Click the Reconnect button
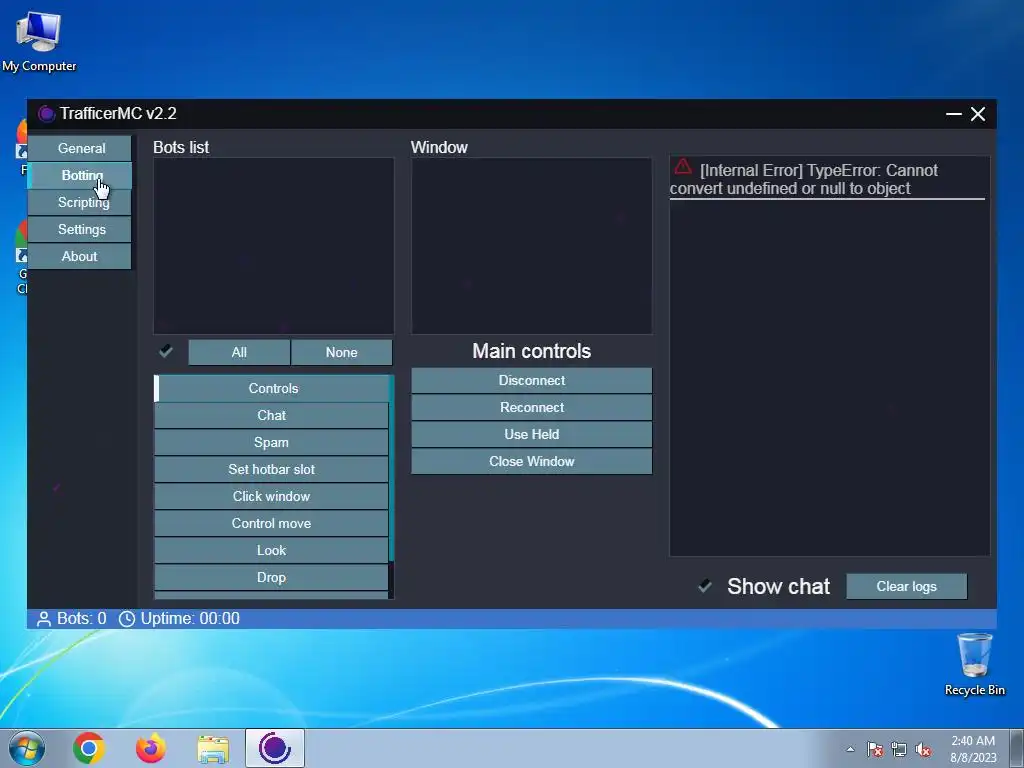 [532, 408]
